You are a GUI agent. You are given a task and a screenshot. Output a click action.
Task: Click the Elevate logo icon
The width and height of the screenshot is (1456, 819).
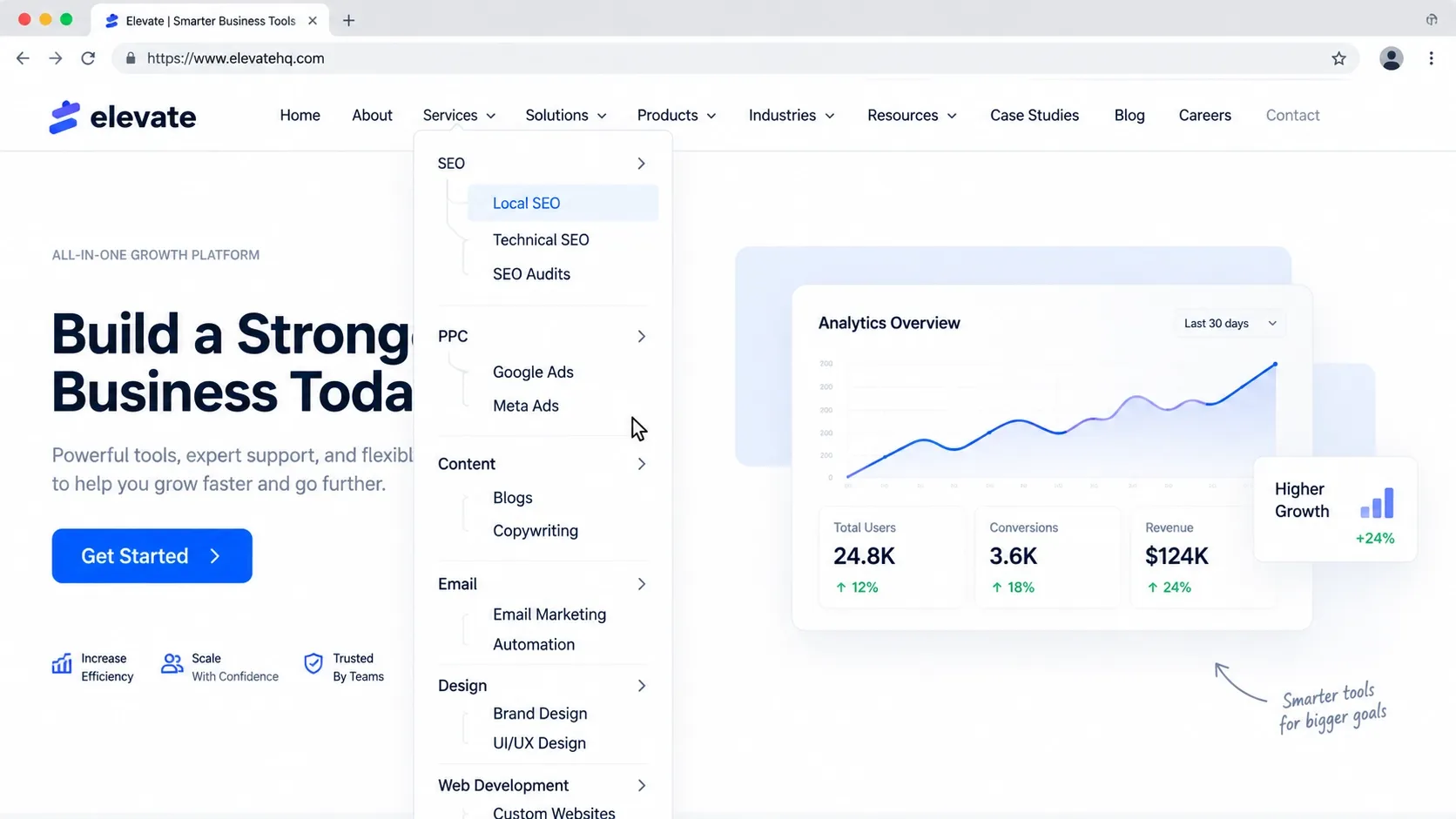[64, 117]
